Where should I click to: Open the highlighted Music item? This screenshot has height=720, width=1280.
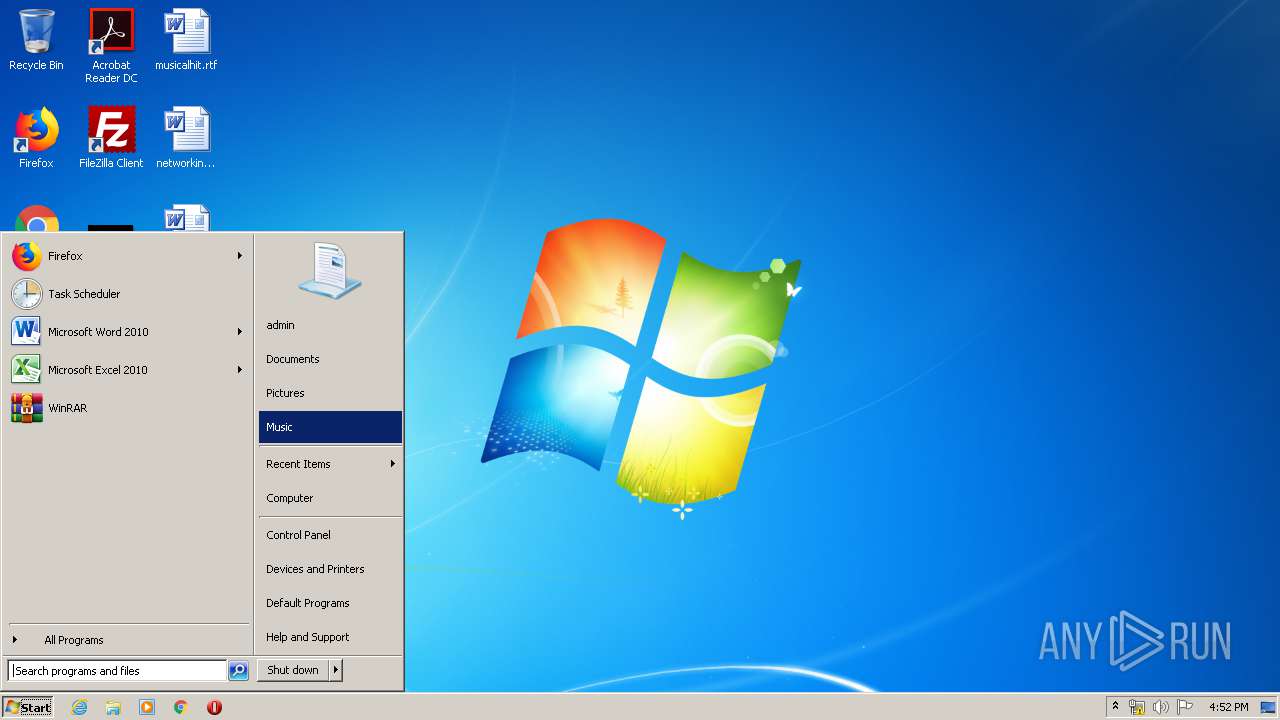click(x=330, y=427)
